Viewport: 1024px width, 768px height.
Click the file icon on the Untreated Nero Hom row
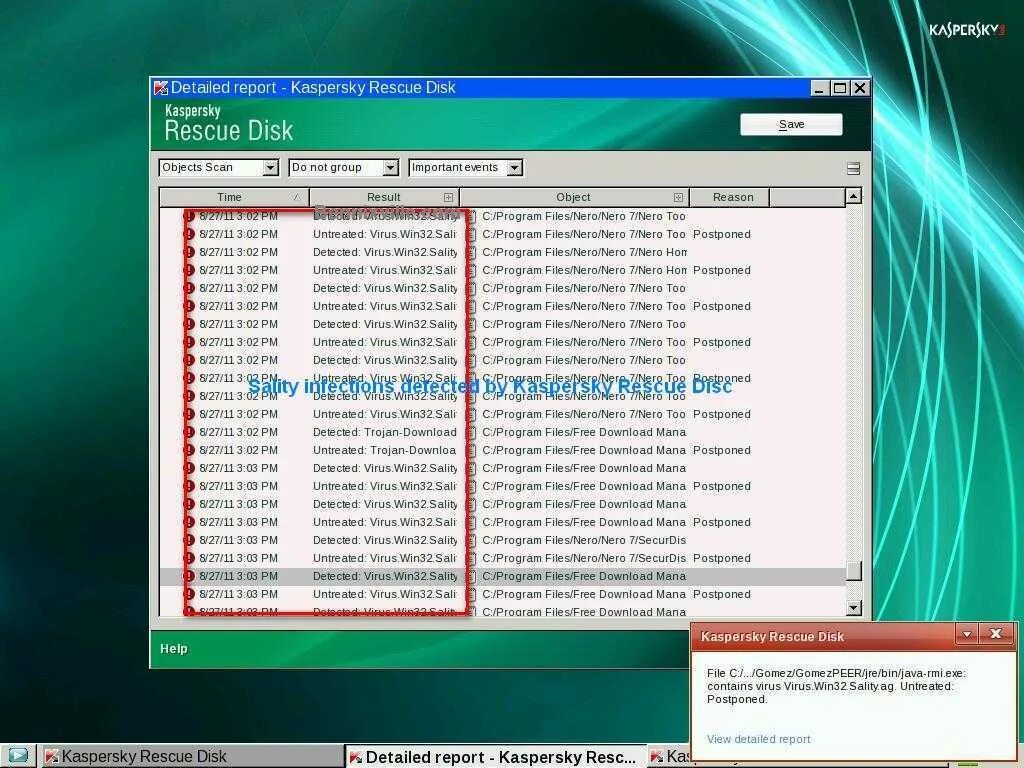point(472,270)
